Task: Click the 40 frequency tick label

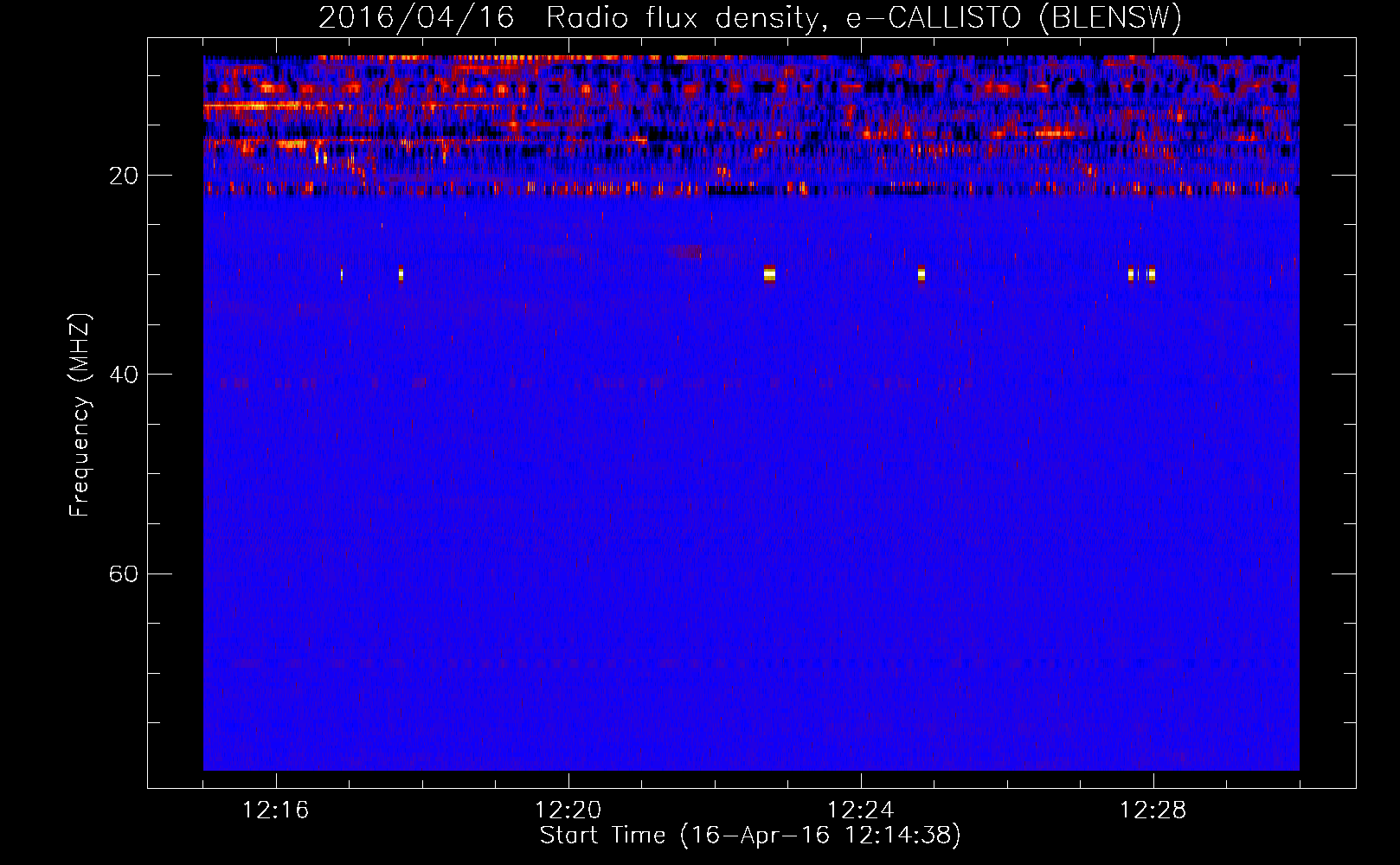Action: click(x=123, y=375)
